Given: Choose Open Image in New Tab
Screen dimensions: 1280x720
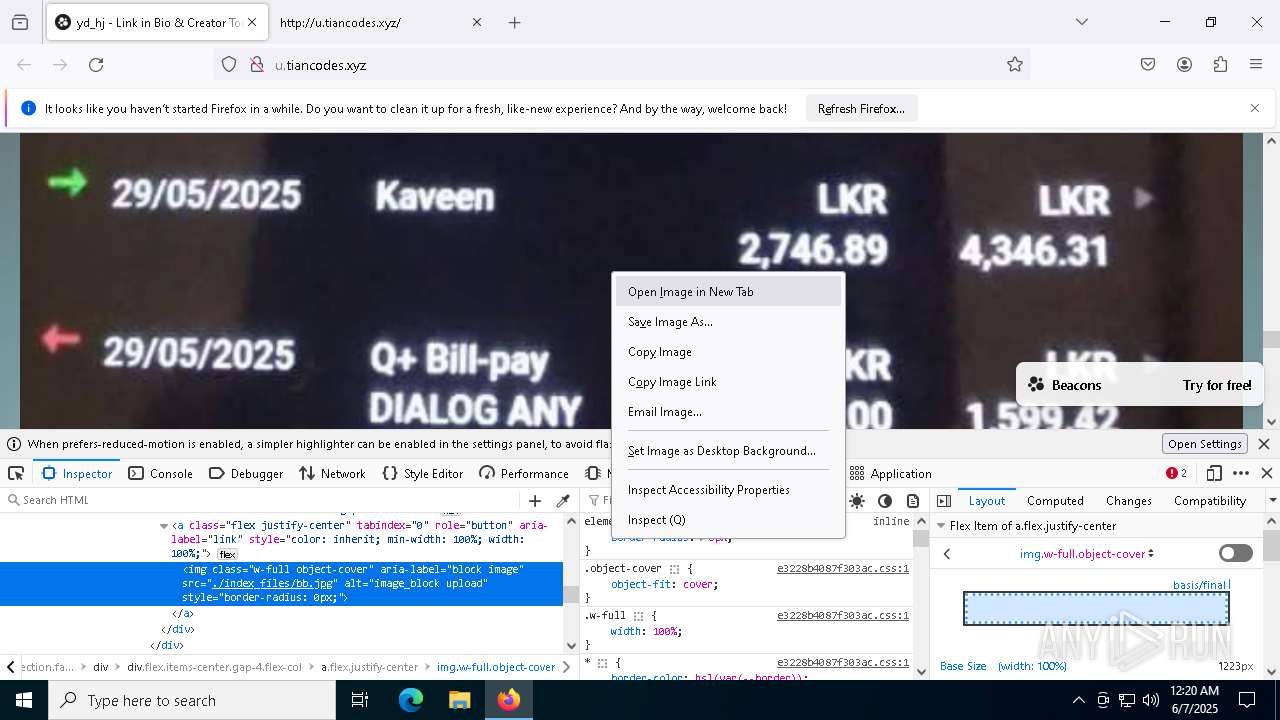Looking at the screenshot, I should pos(728,292).
